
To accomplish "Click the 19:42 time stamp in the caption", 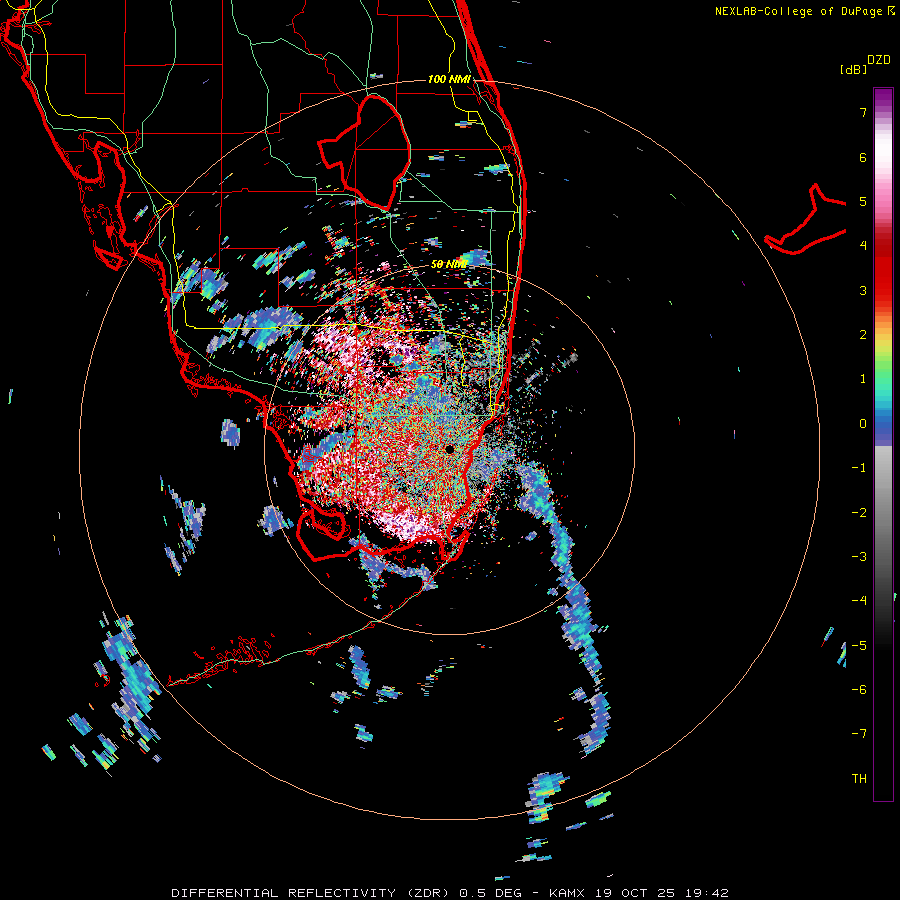I will [x=707, y=893].
